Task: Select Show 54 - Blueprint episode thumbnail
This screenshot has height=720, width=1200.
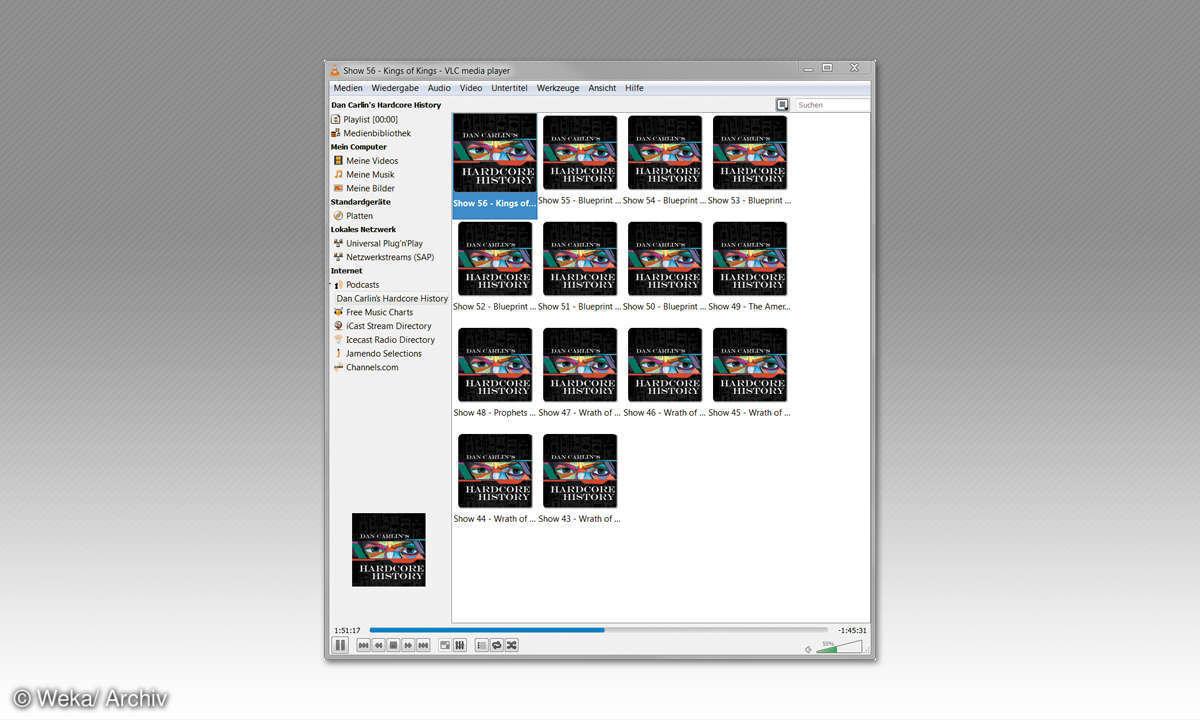Action: [665, 153]
